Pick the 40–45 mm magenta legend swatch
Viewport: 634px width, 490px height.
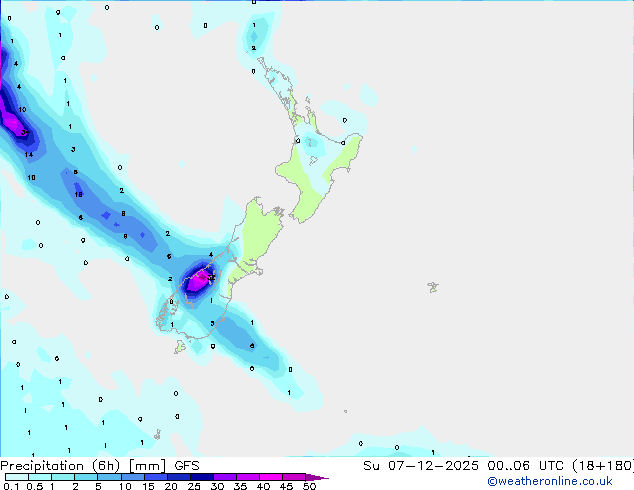coord(271,477)
